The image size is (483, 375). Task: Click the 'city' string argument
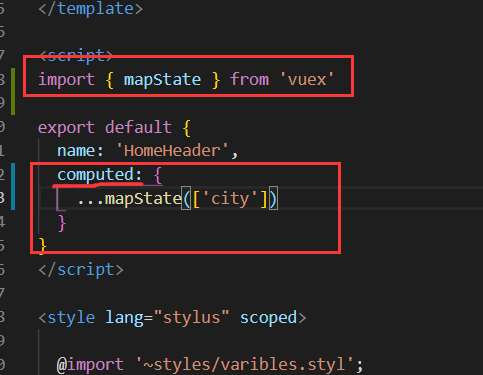230,199
